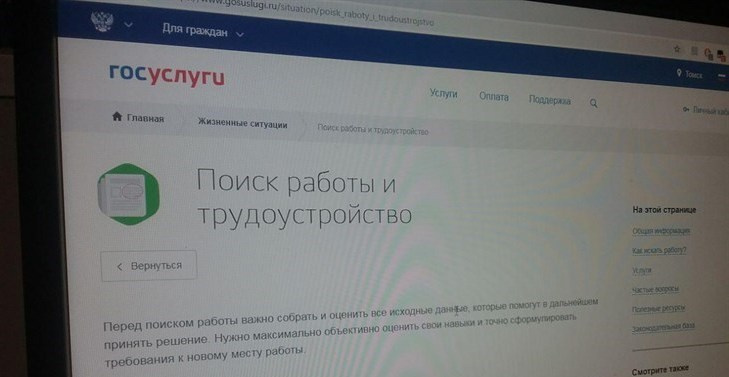Jump to 'Полезные ресурсы' section
729x377 pixels.
(x=658, y=309)
